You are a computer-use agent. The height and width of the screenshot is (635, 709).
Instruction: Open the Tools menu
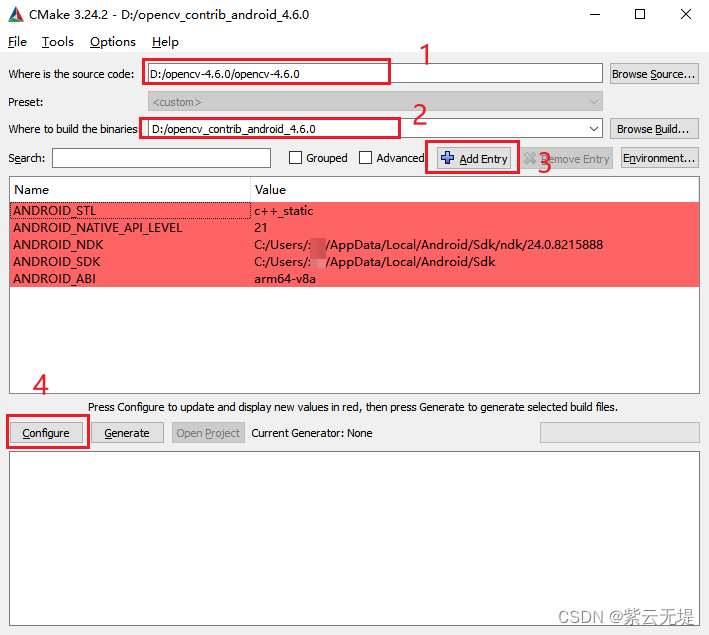tap(57, 42)
